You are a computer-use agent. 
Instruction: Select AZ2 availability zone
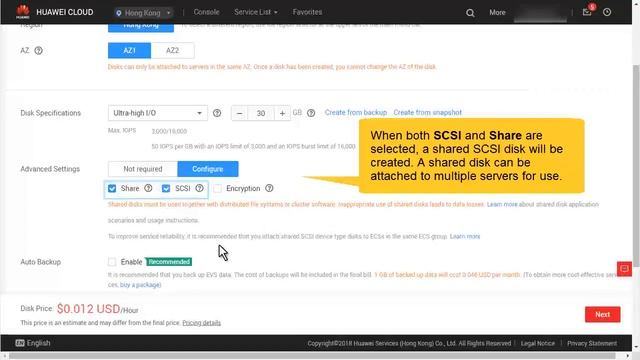[172, 51]
